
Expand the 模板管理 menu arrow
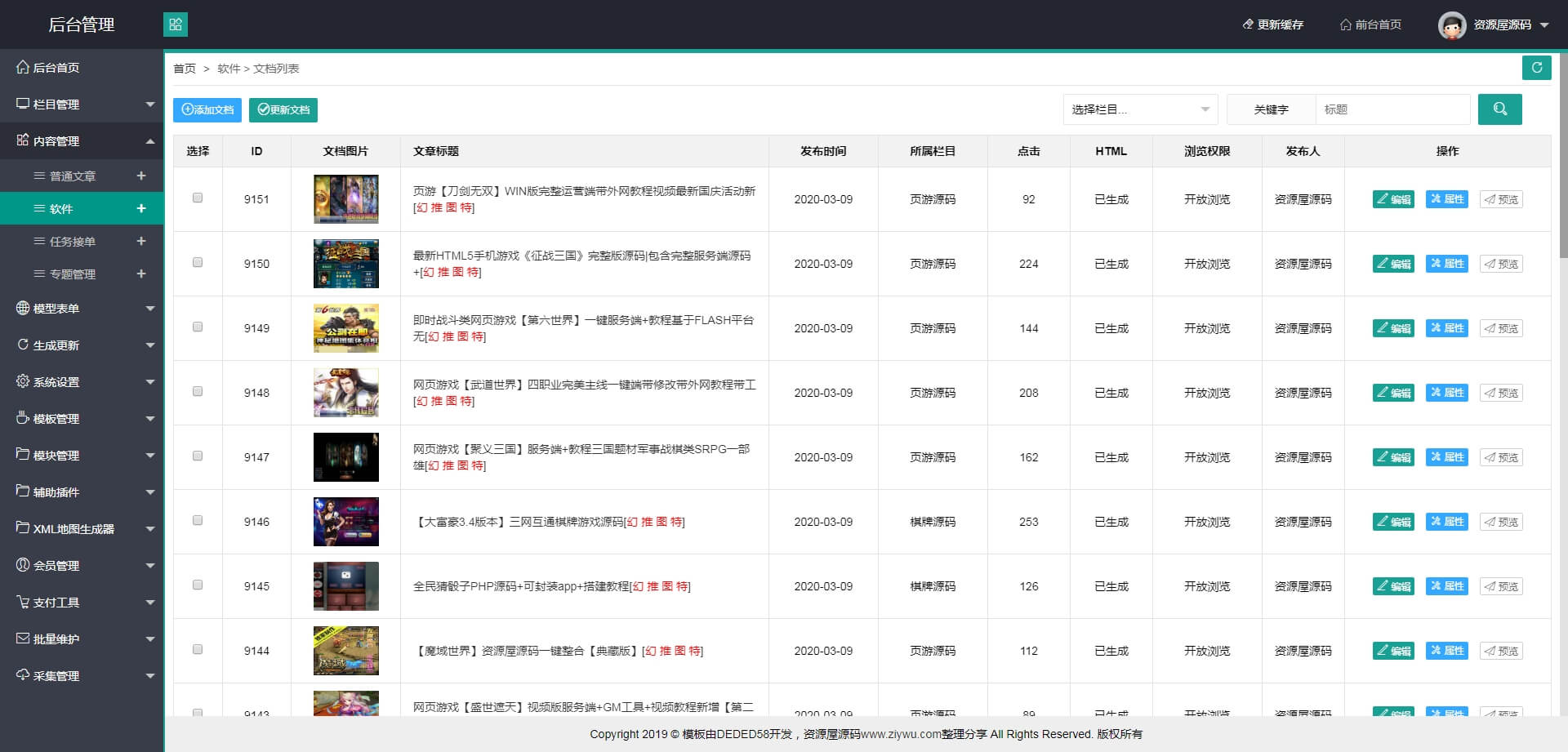tap(150, 419)
